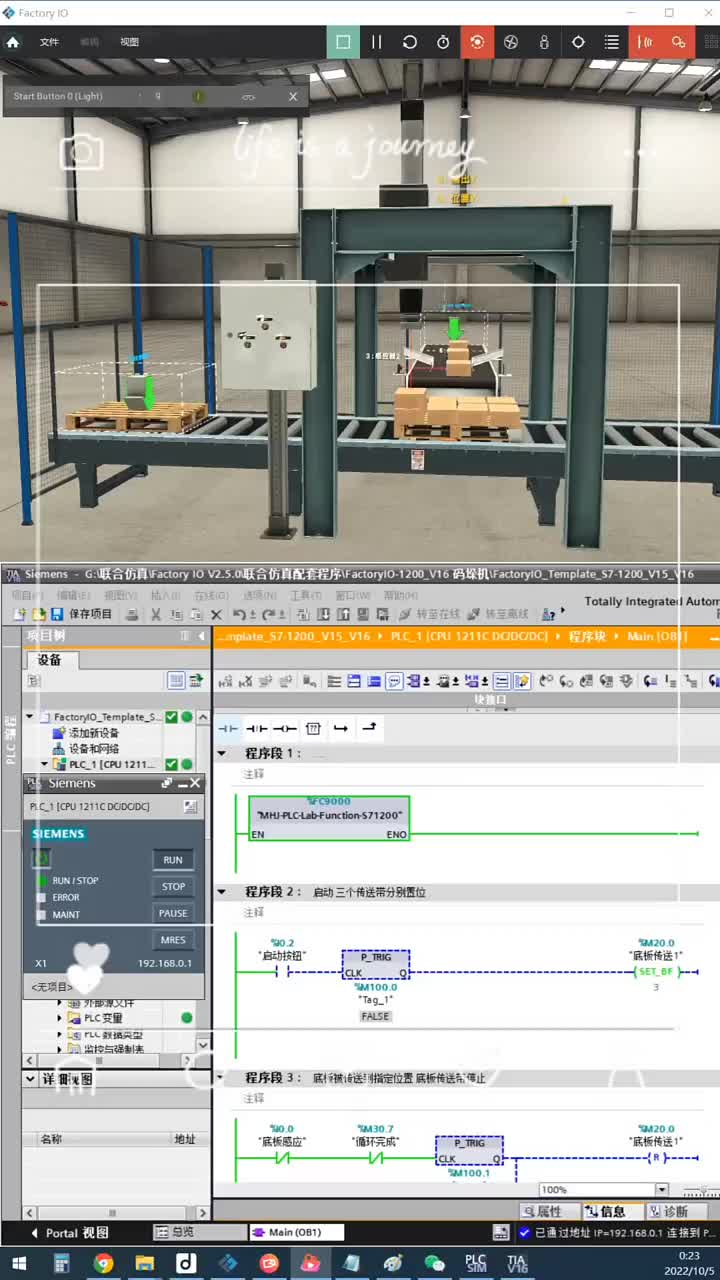720x1280 pixels.
Task: Open the Main (OB1) tab in bottom bar
Action: 297,1233
